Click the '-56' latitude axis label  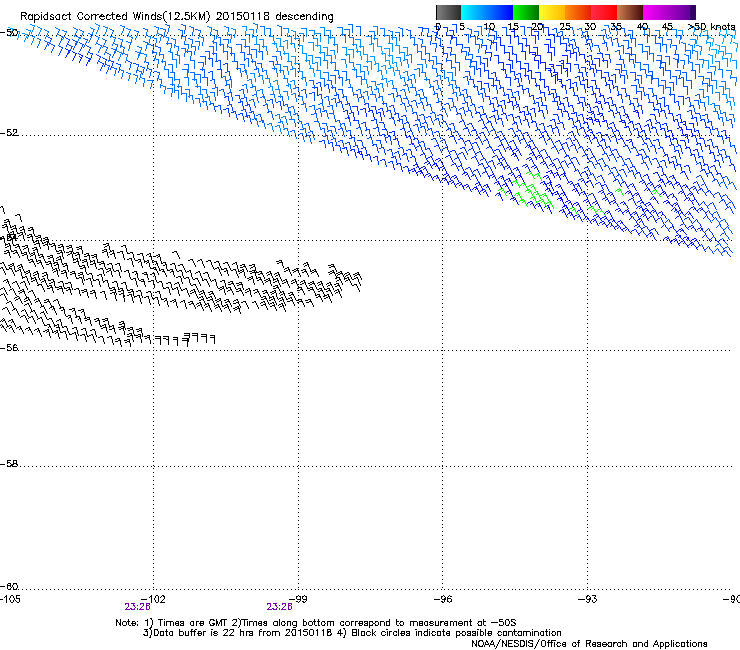(9, 348)
